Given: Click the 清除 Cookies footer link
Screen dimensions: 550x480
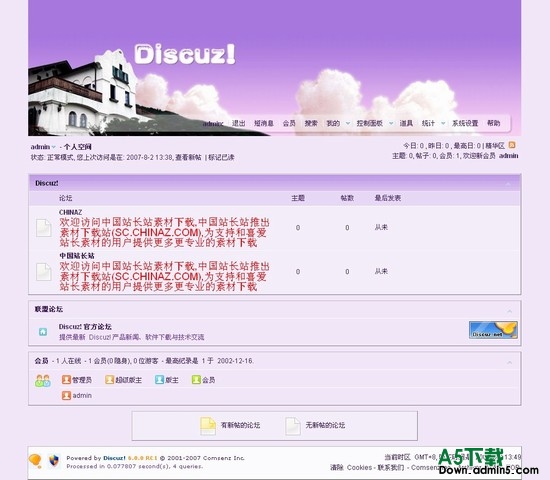Looking at the screenshot, I should tap(351, 468).
